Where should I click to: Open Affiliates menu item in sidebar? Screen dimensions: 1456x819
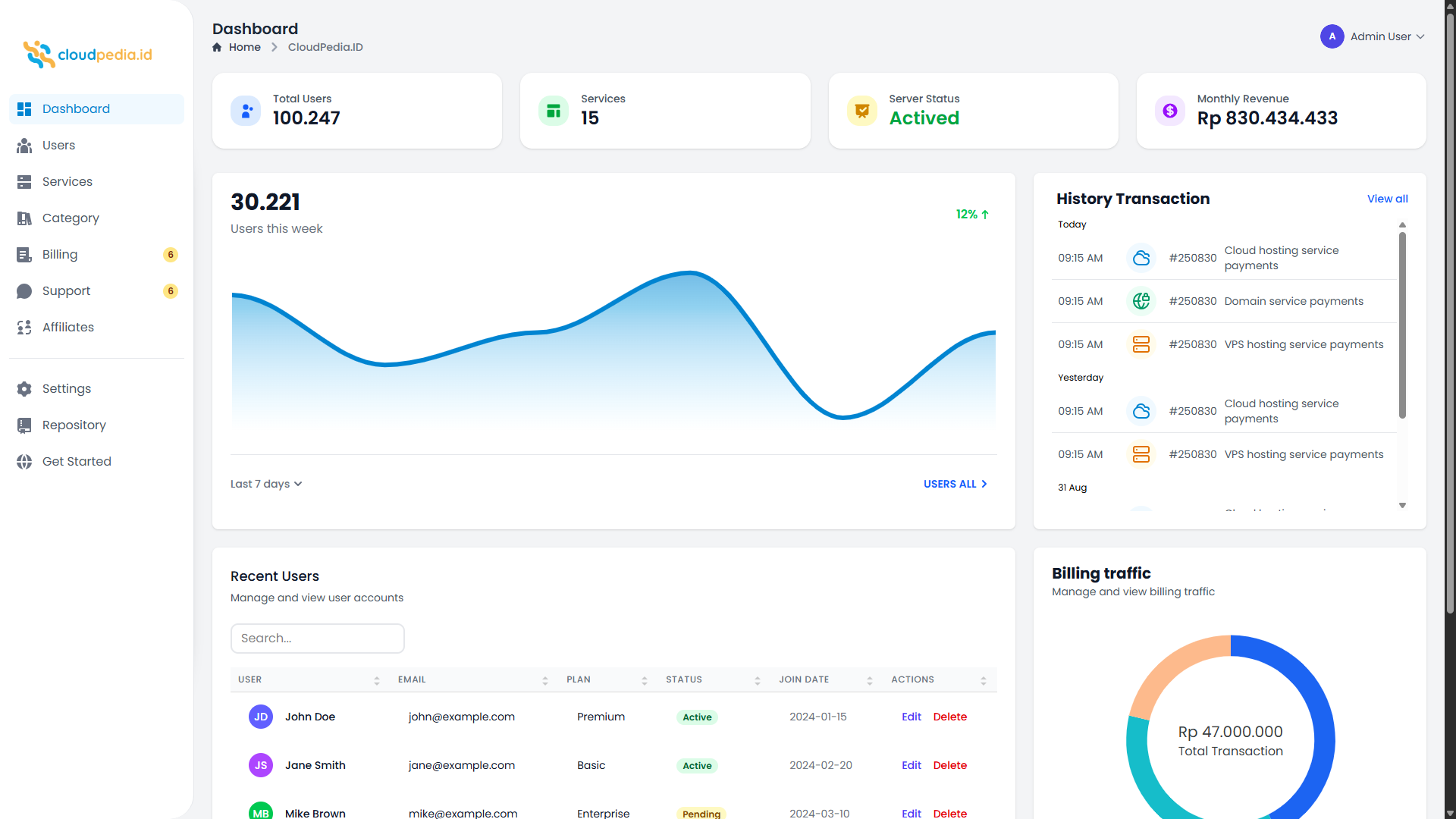[x=96, y=328]
